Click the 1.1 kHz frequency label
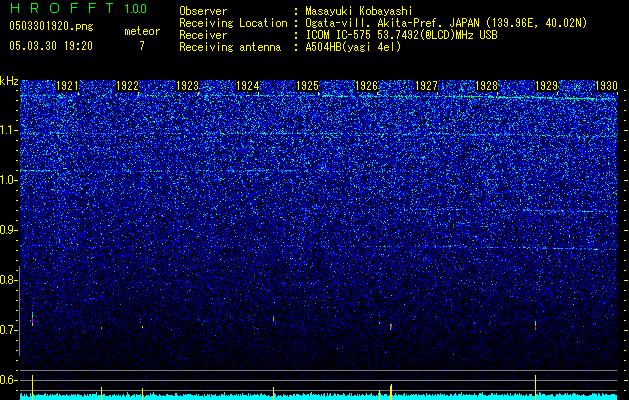629x400 pixels. (9, 130)
